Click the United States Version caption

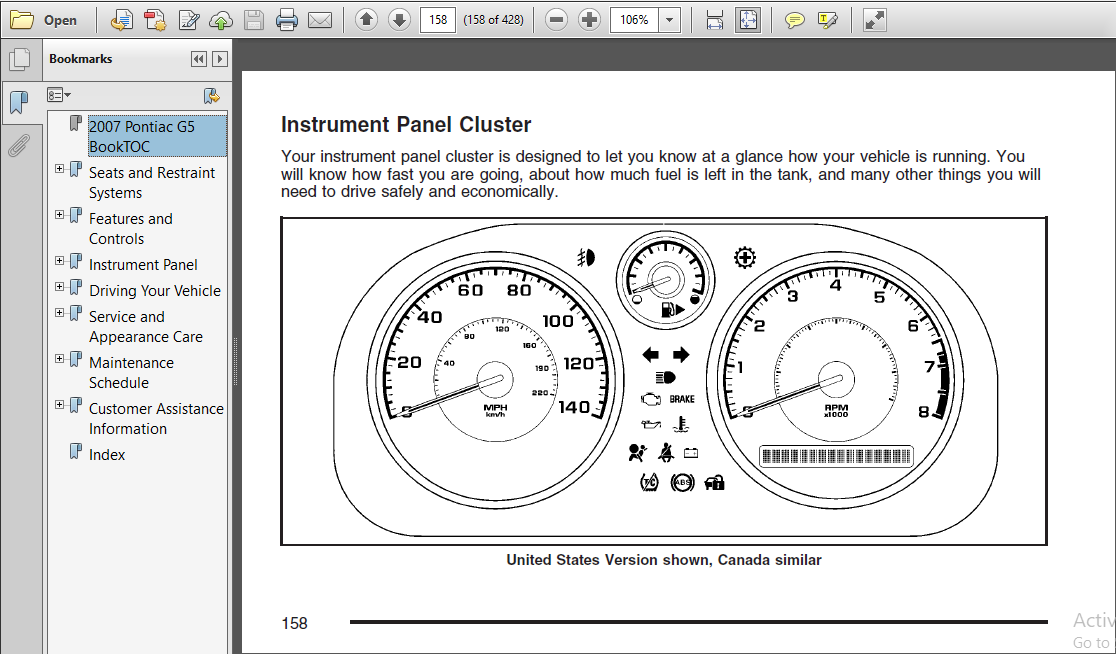pyautogui.click(x=663, y=560)
